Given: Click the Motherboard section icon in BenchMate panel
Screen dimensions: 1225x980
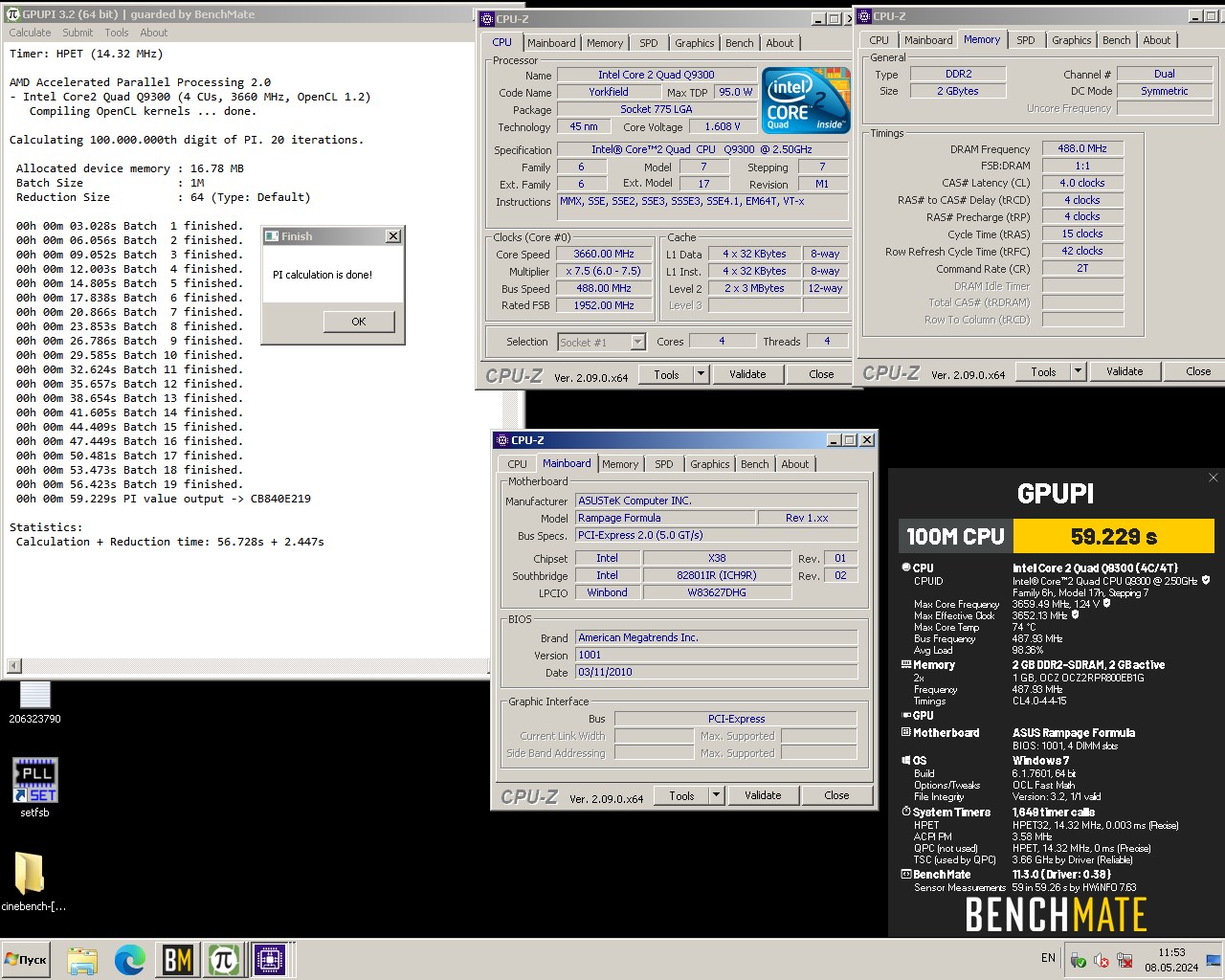Looking at the screenshot, I should click(x=906, y=732).
